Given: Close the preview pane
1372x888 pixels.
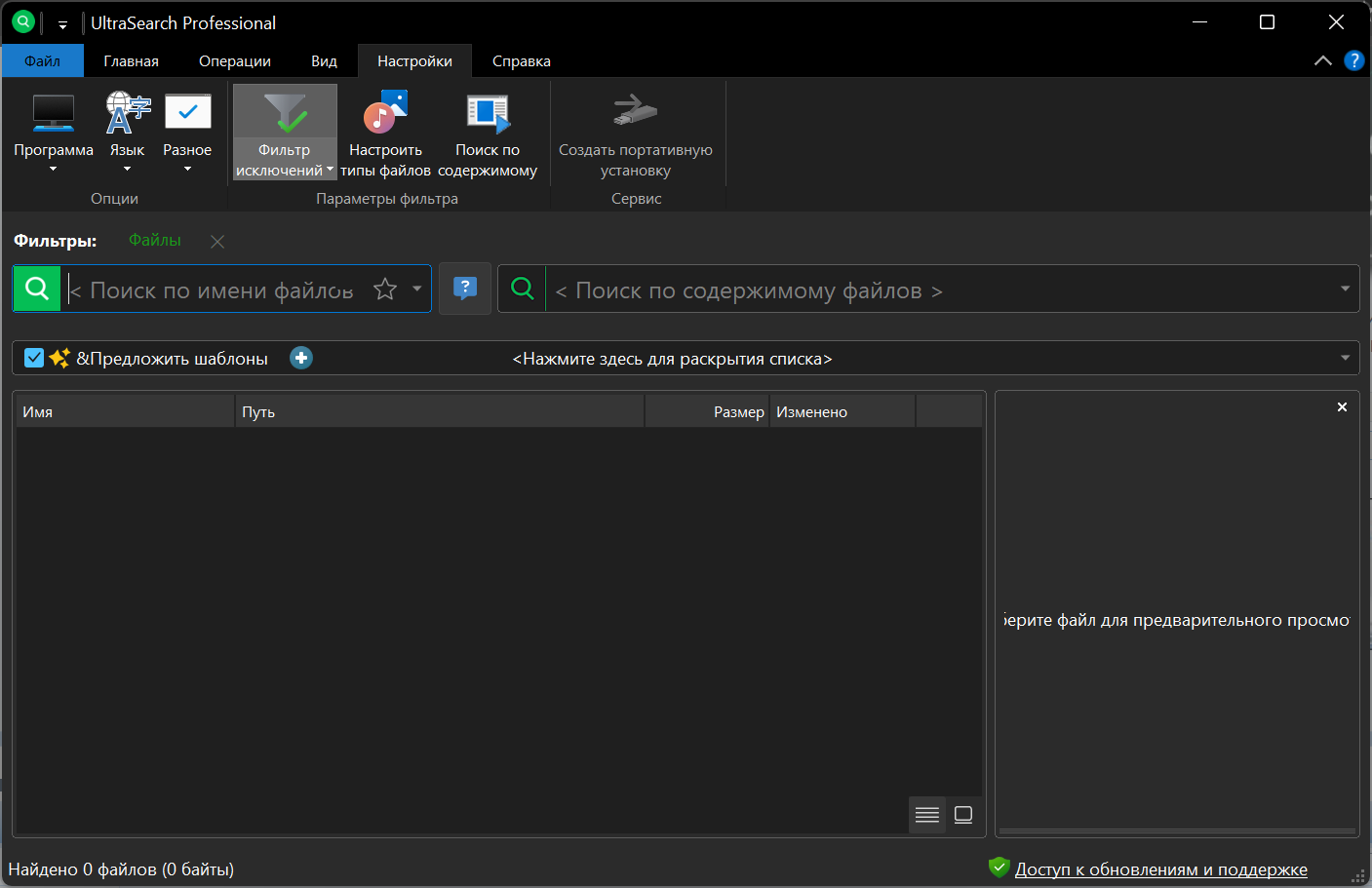Looking at the screenshot, I should point(1342,407).
